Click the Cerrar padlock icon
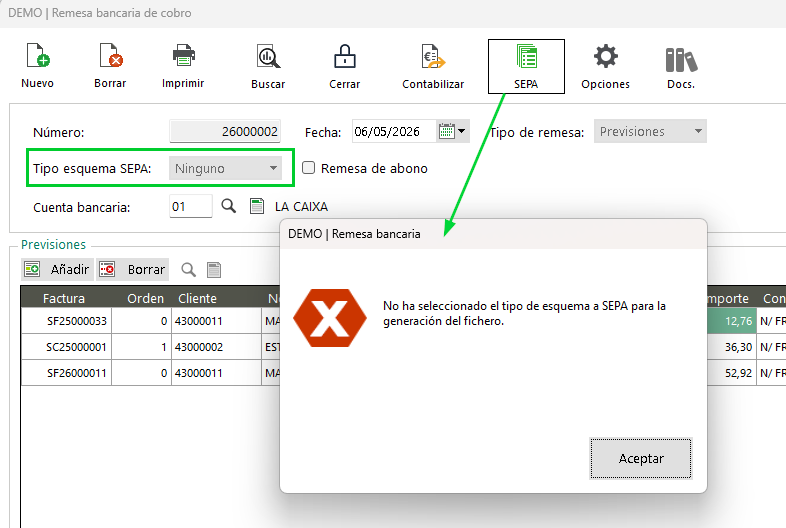The image size is (786, 528). 345,56
